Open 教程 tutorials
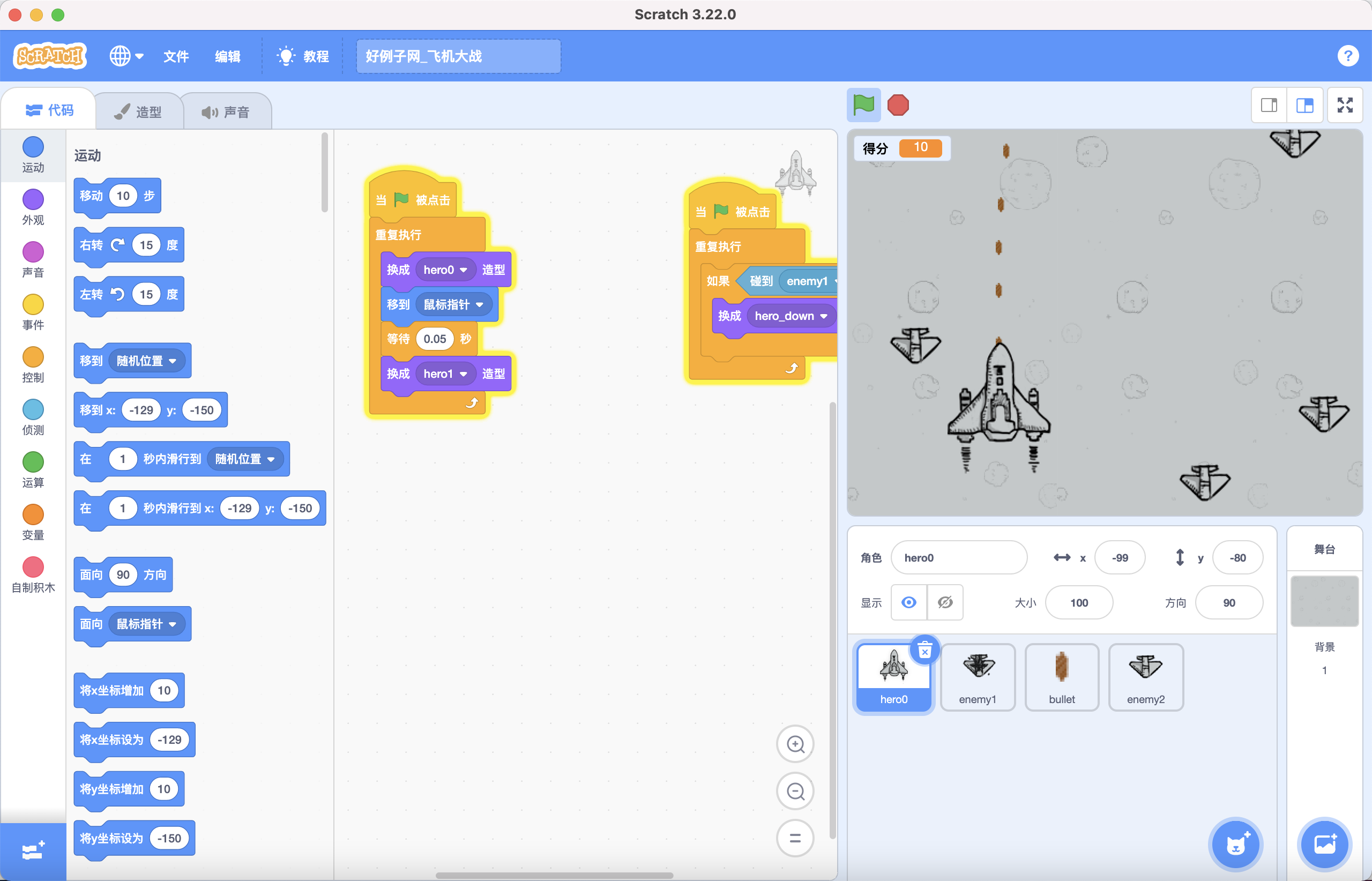This screenshot has height=881, width=1372. tap(303, 56)
